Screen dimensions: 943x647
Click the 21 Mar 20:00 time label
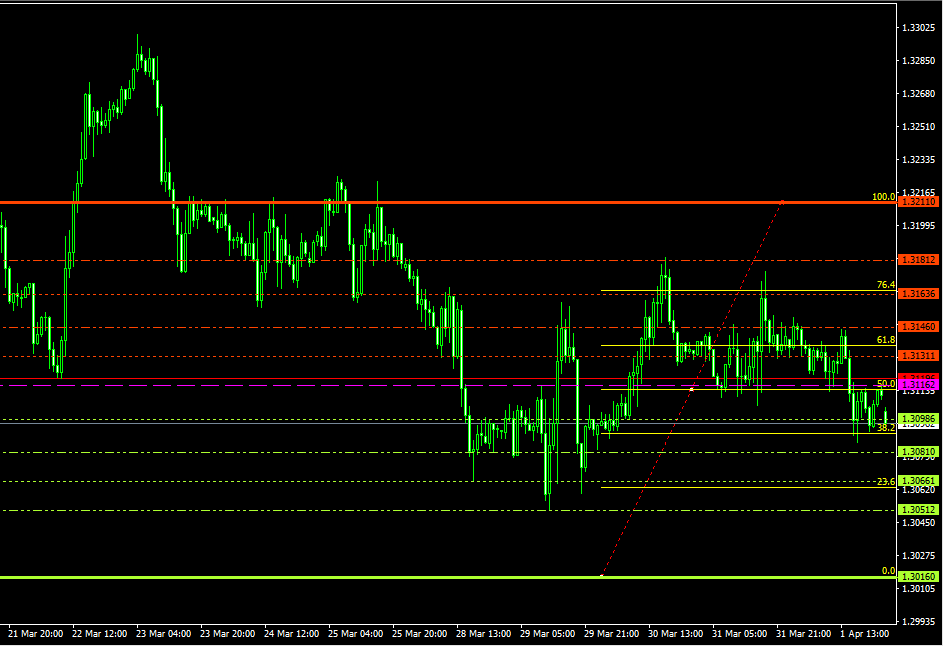pyautogui.click(x=35, y=634)
